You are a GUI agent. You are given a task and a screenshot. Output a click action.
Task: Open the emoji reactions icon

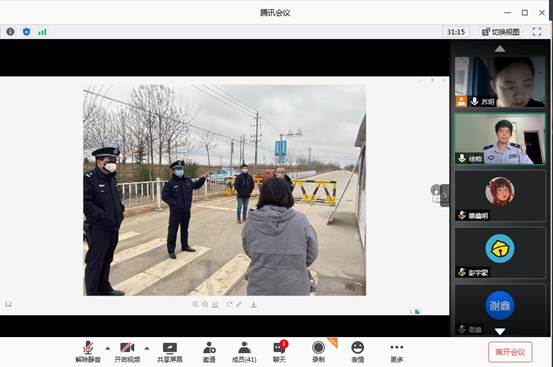coord(358,352)
